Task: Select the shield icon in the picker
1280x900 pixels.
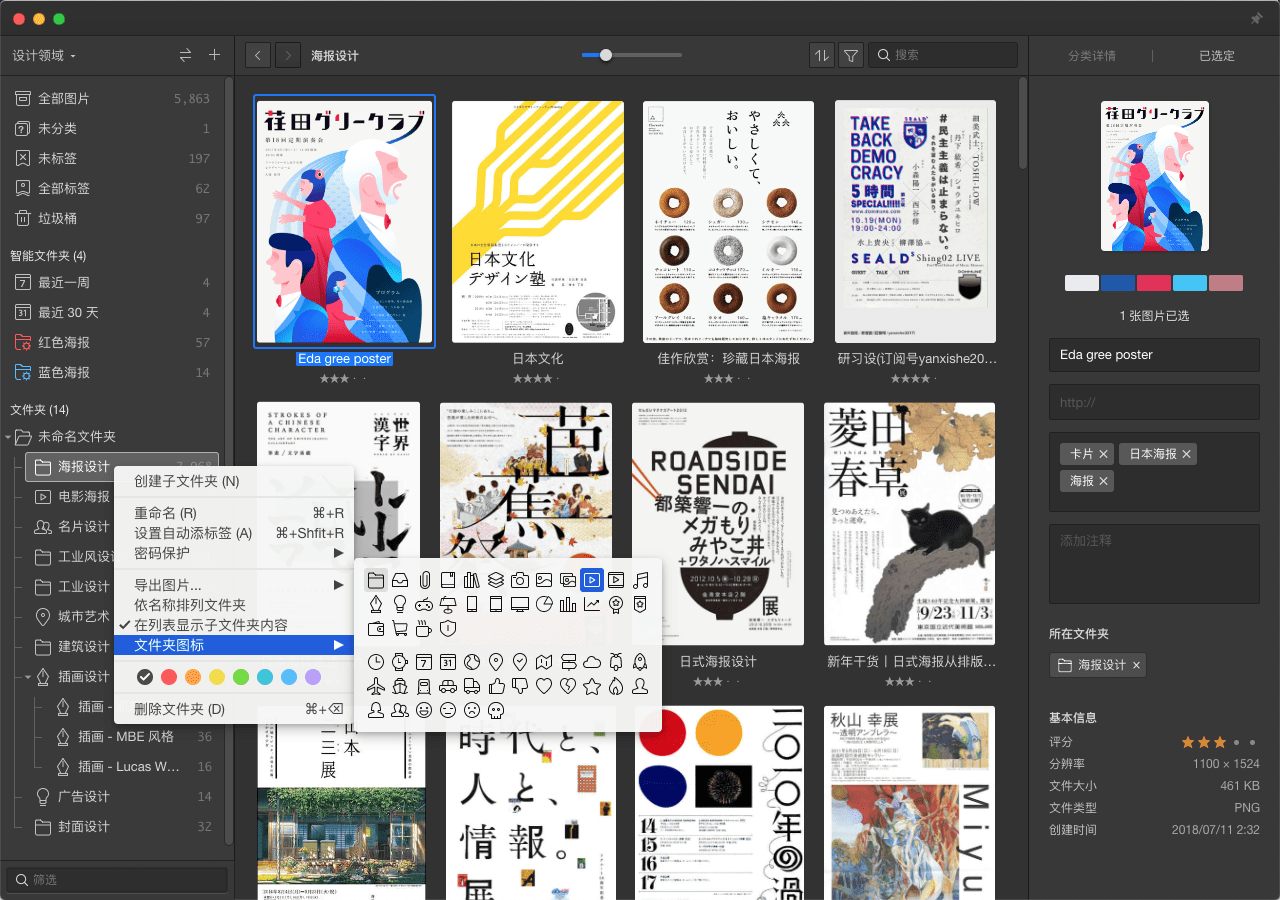Action: (448, 629)
